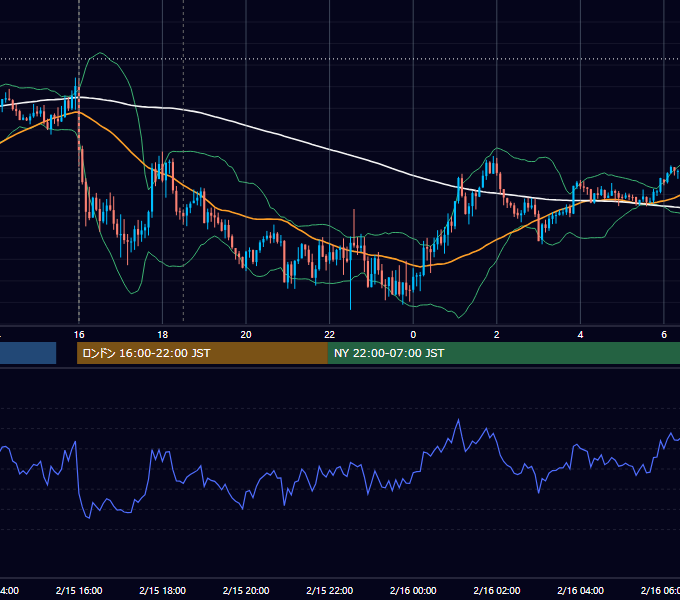Click the 2/15 16:00 date label
This screenshot has width=680, height=600.
pos(79,590)
